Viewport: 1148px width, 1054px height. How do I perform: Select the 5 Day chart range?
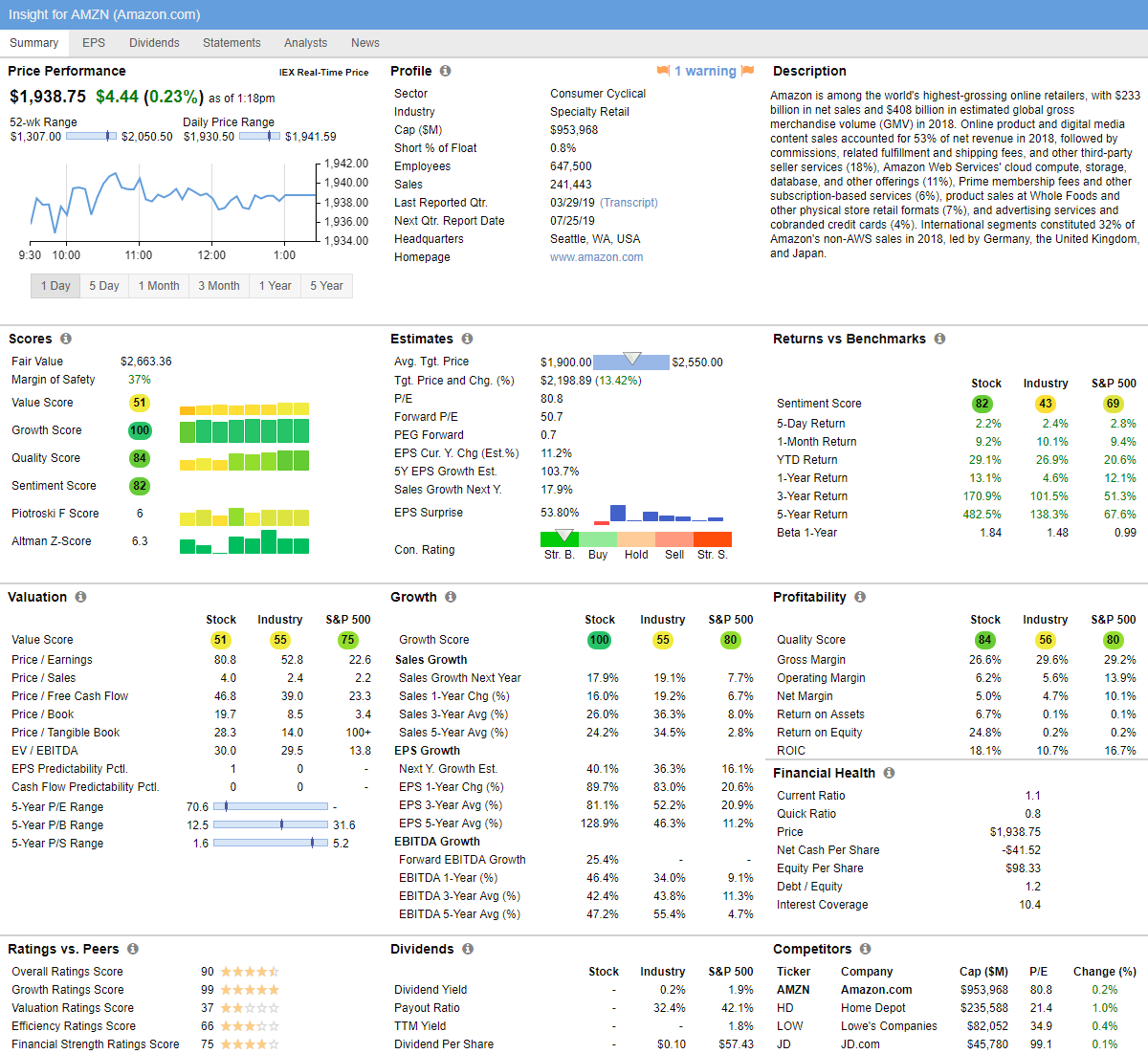pos(104,286)
